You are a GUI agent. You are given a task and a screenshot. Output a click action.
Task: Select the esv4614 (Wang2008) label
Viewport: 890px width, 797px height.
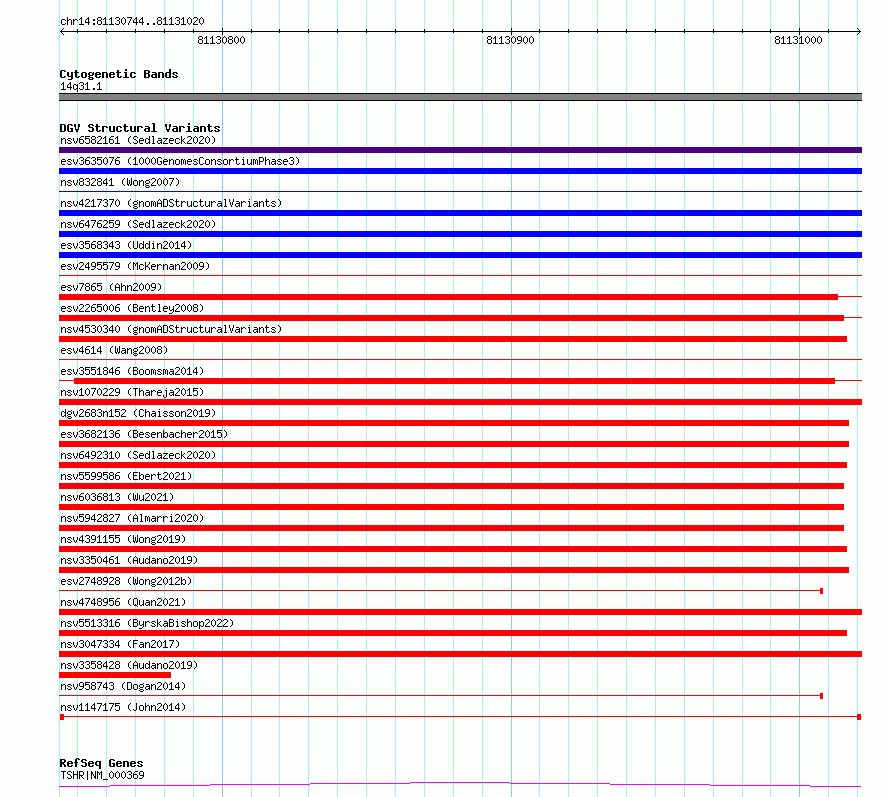[114, 350]
